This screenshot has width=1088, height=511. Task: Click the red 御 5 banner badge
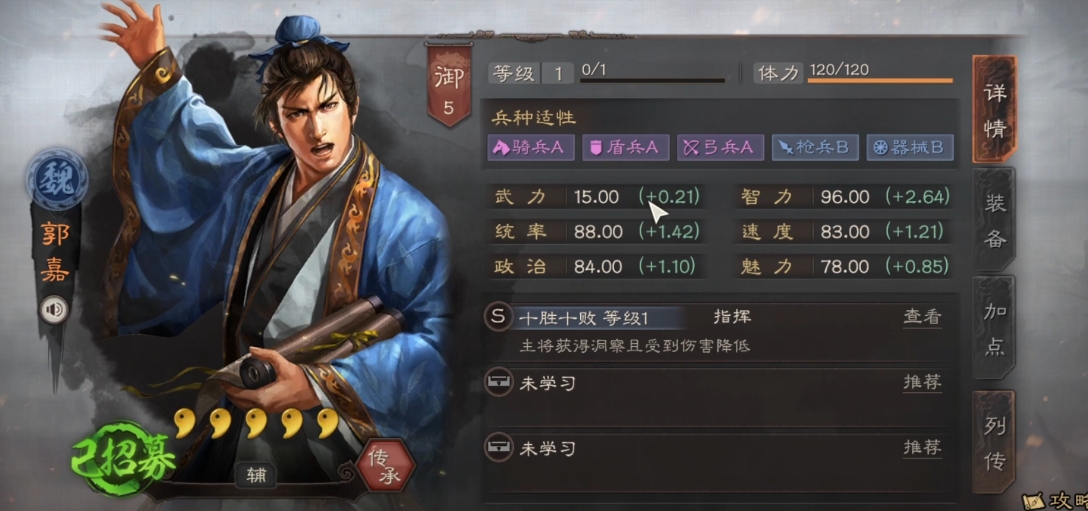click(x=448, y=84)
